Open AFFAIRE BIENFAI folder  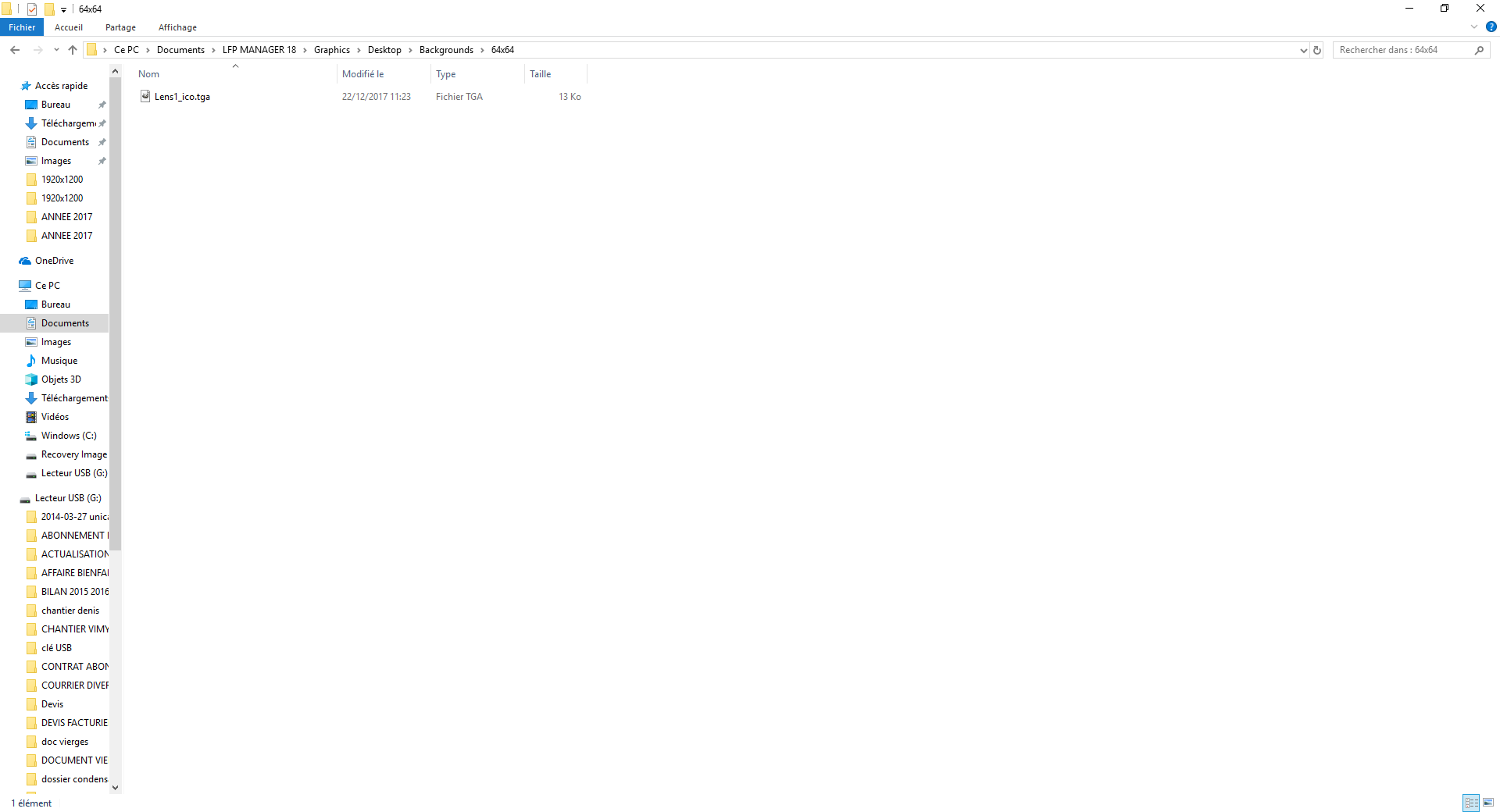click(74, 573)
